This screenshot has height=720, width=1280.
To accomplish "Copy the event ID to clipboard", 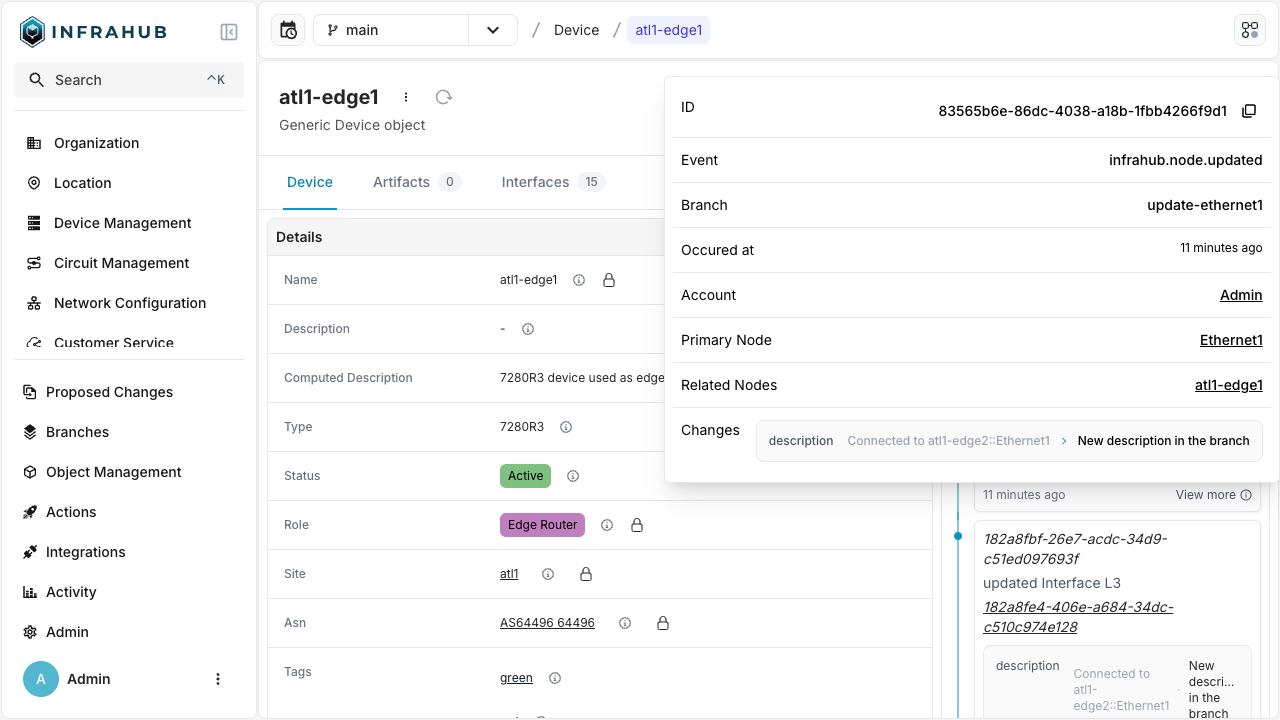I will [x=1249, y=111].
